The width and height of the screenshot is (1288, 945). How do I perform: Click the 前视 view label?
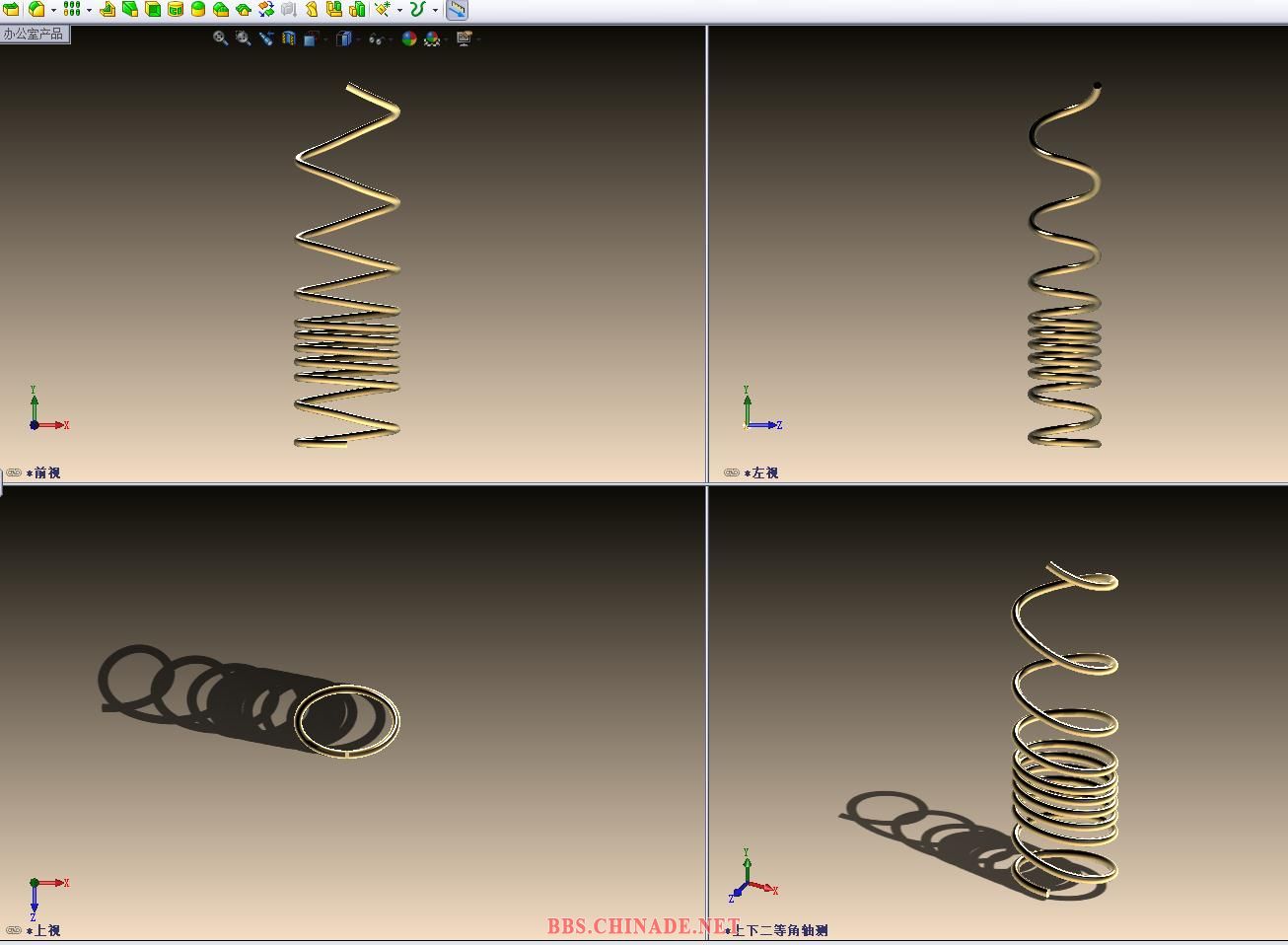(x=46, y=473)
